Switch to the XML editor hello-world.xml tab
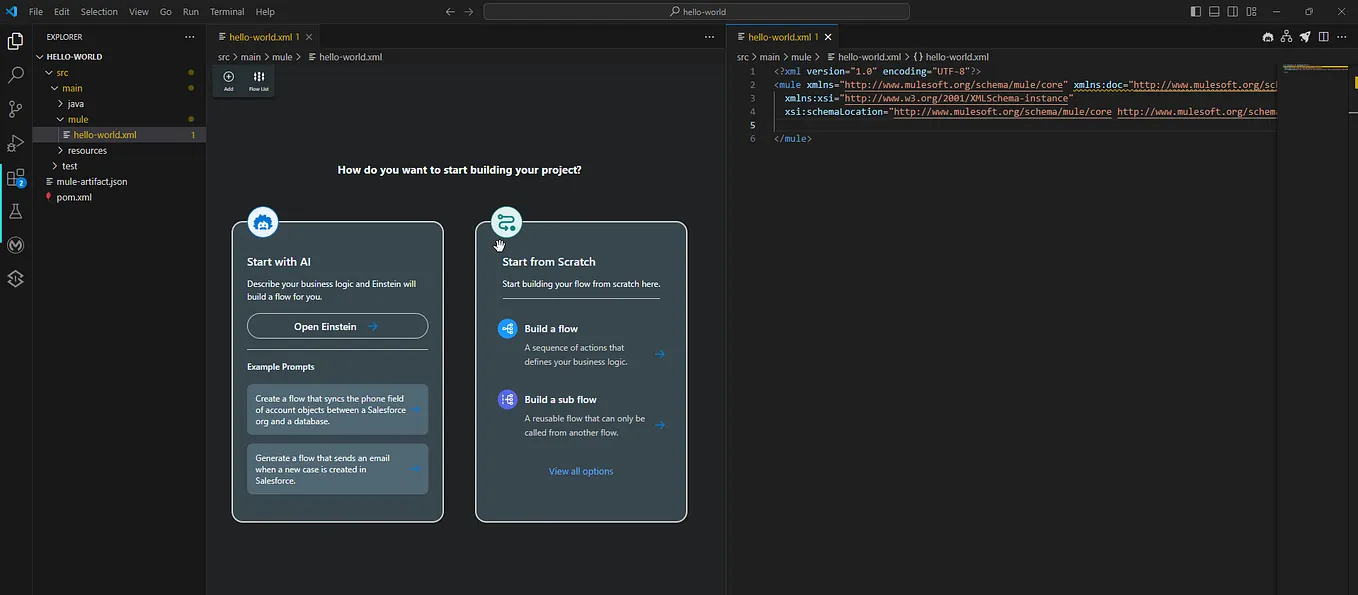1358x595 pixels. click(x=783, y=36)
